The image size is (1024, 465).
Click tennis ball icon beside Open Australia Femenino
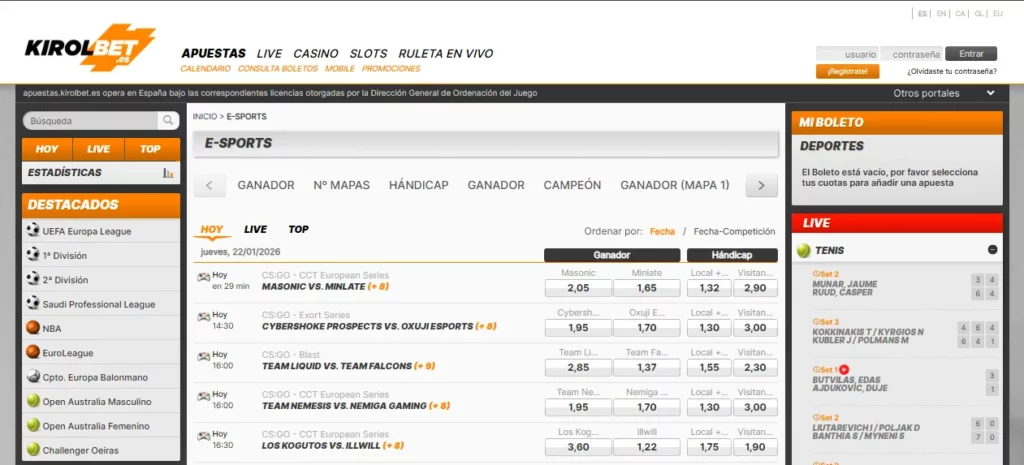coord(33,425)
